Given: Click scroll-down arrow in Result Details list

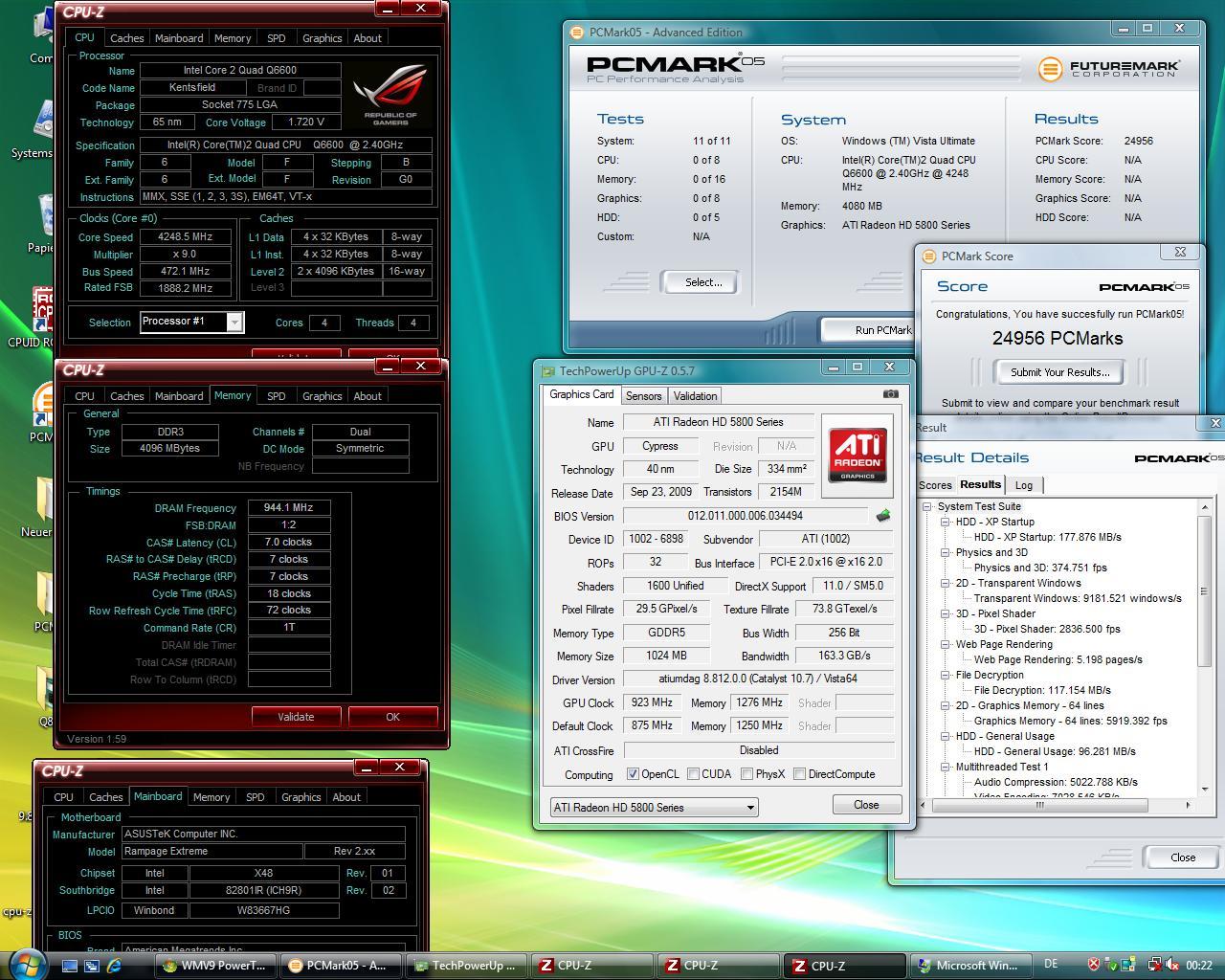Looking at the screenshot, I should click(x=1204, y=789).
